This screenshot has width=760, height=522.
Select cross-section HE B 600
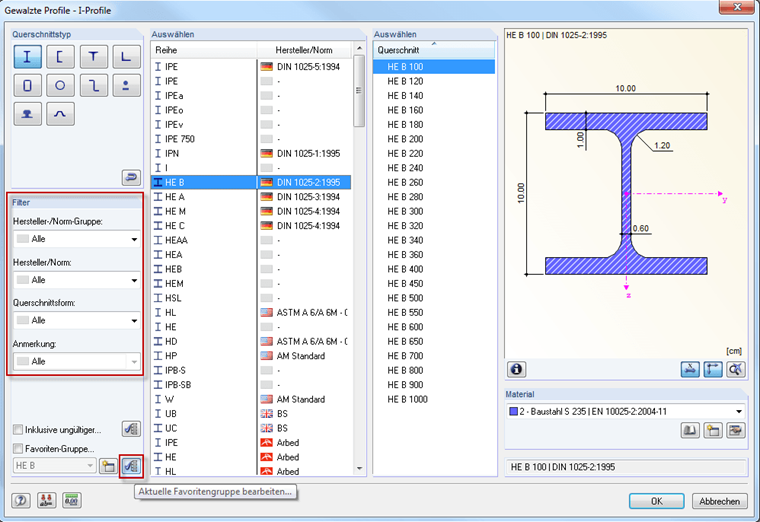tap(434, 327)
